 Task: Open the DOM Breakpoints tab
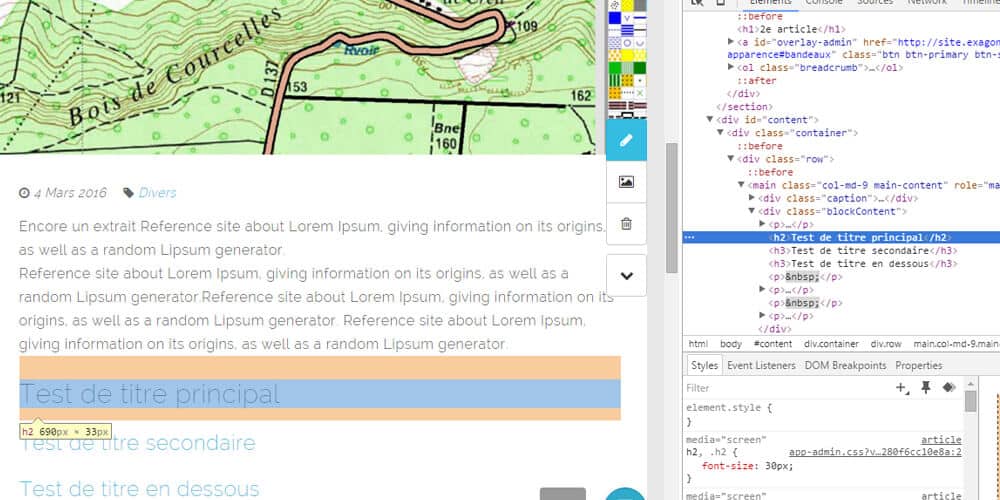click(846, 365)
